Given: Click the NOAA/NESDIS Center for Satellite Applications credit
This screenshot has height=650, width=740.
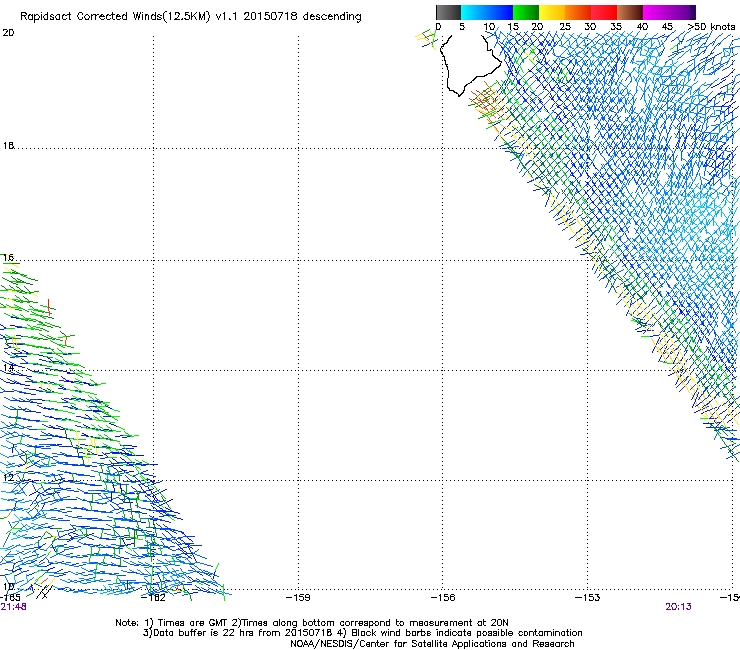Looking at the screenshot, I should pos(432,644).
